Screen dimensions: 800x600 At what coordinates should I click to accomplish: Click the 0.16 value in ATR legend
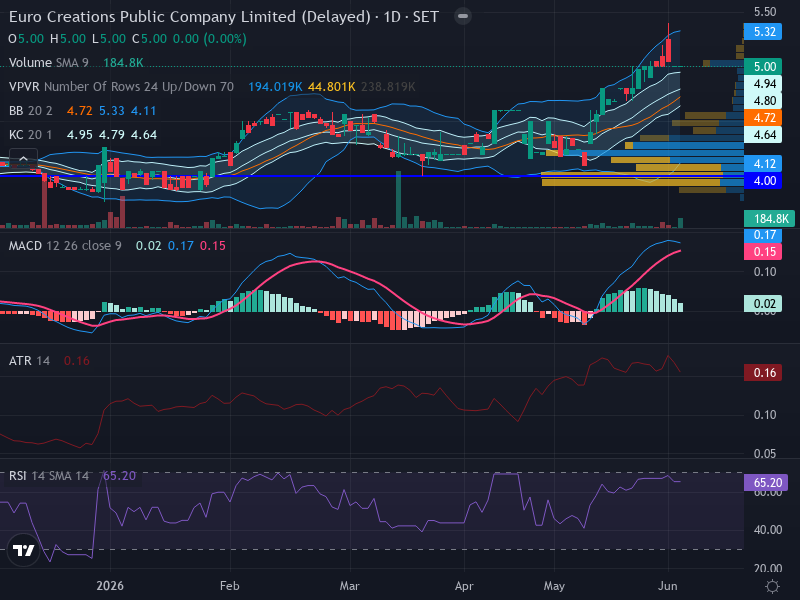[x=77, y=361]
